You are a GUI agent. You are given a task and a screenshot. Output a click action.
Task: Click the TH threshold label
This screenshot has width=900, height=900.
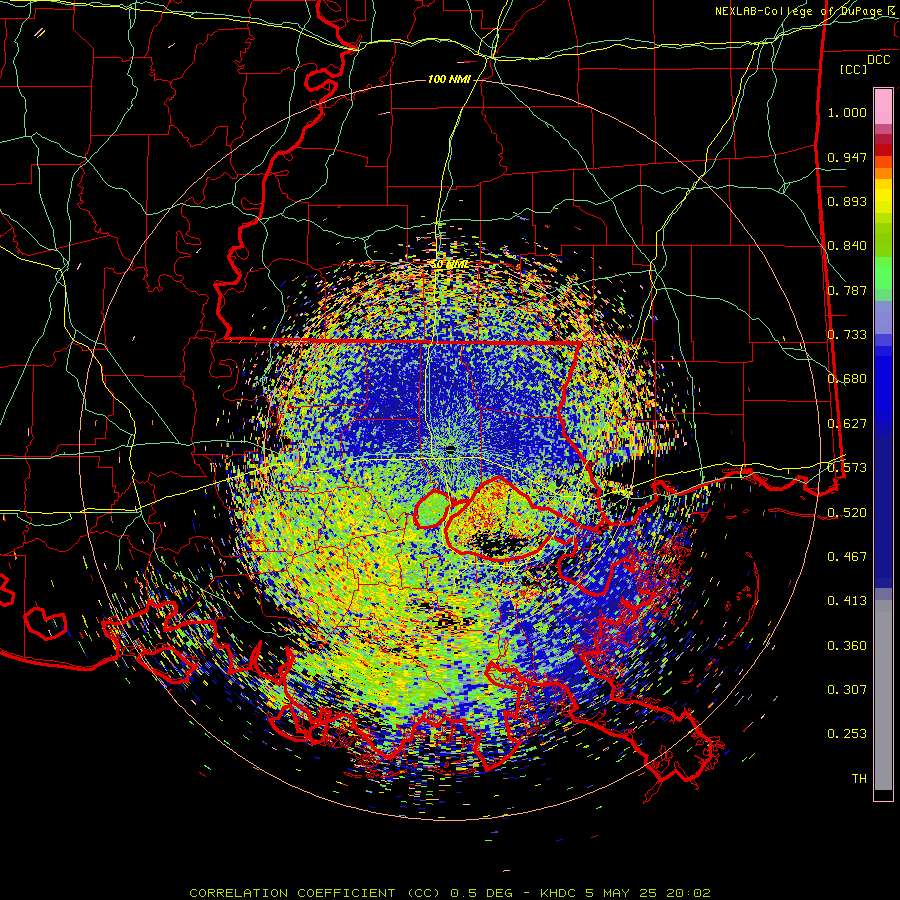coord(859,779)
